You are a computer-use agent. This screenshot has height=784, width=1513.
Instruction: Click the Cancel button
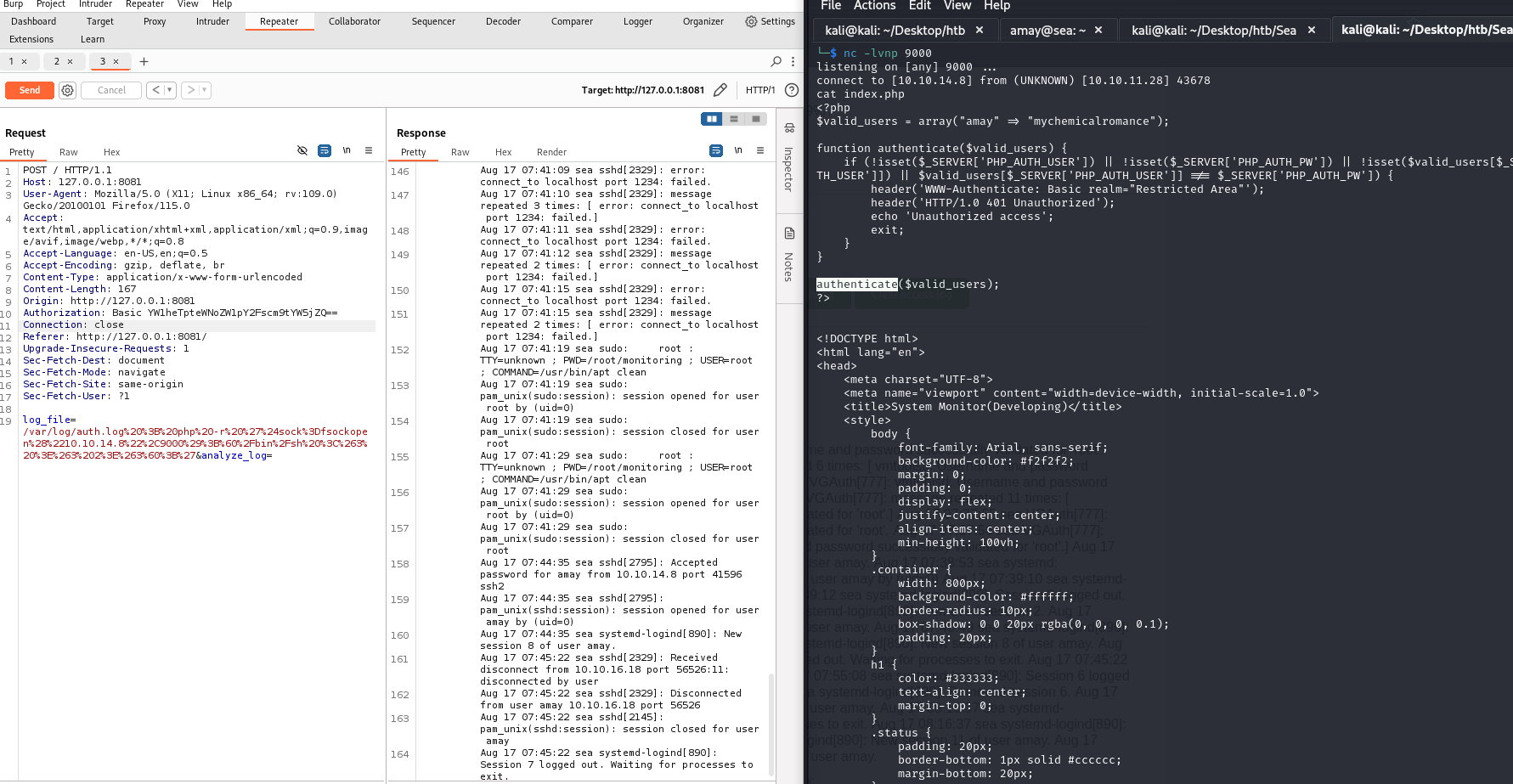(x=111, y=90)
